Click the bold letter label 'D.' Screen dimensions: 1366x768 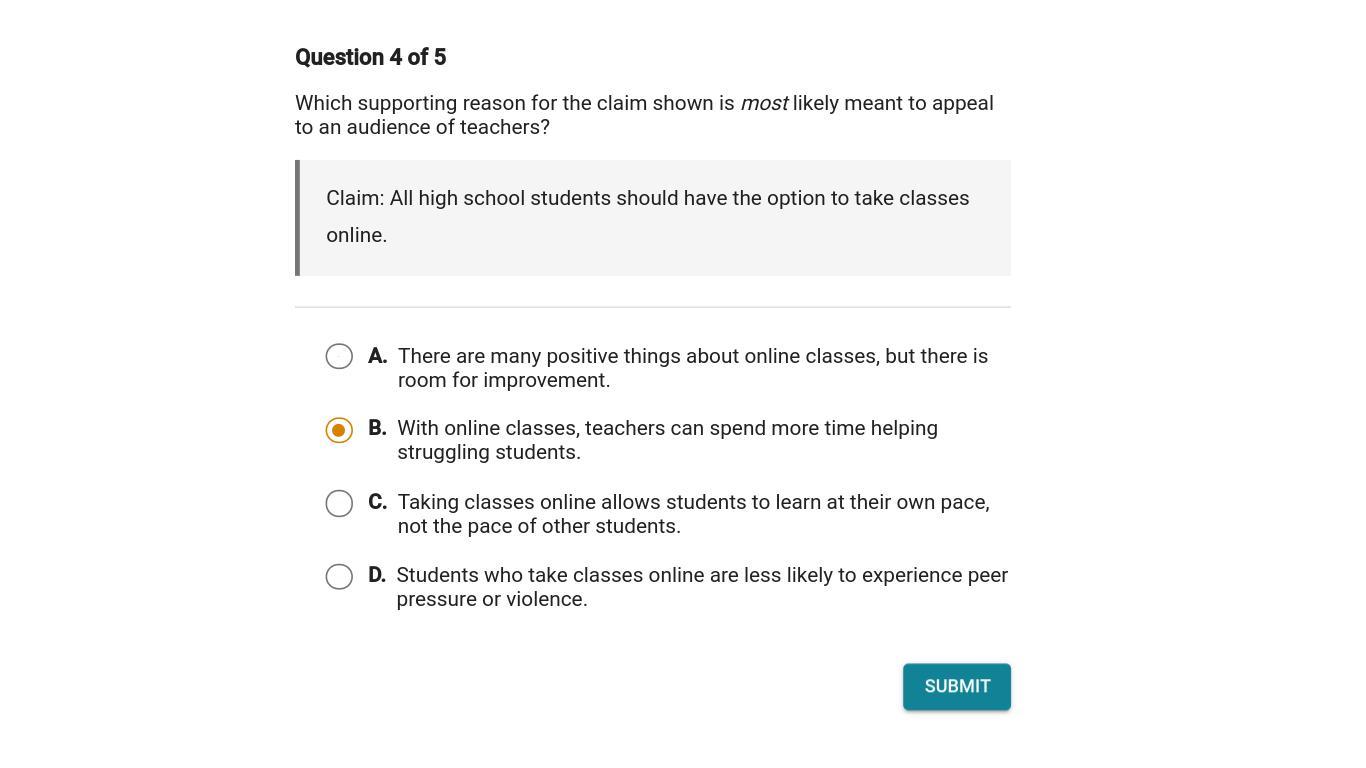coord(377,575)
